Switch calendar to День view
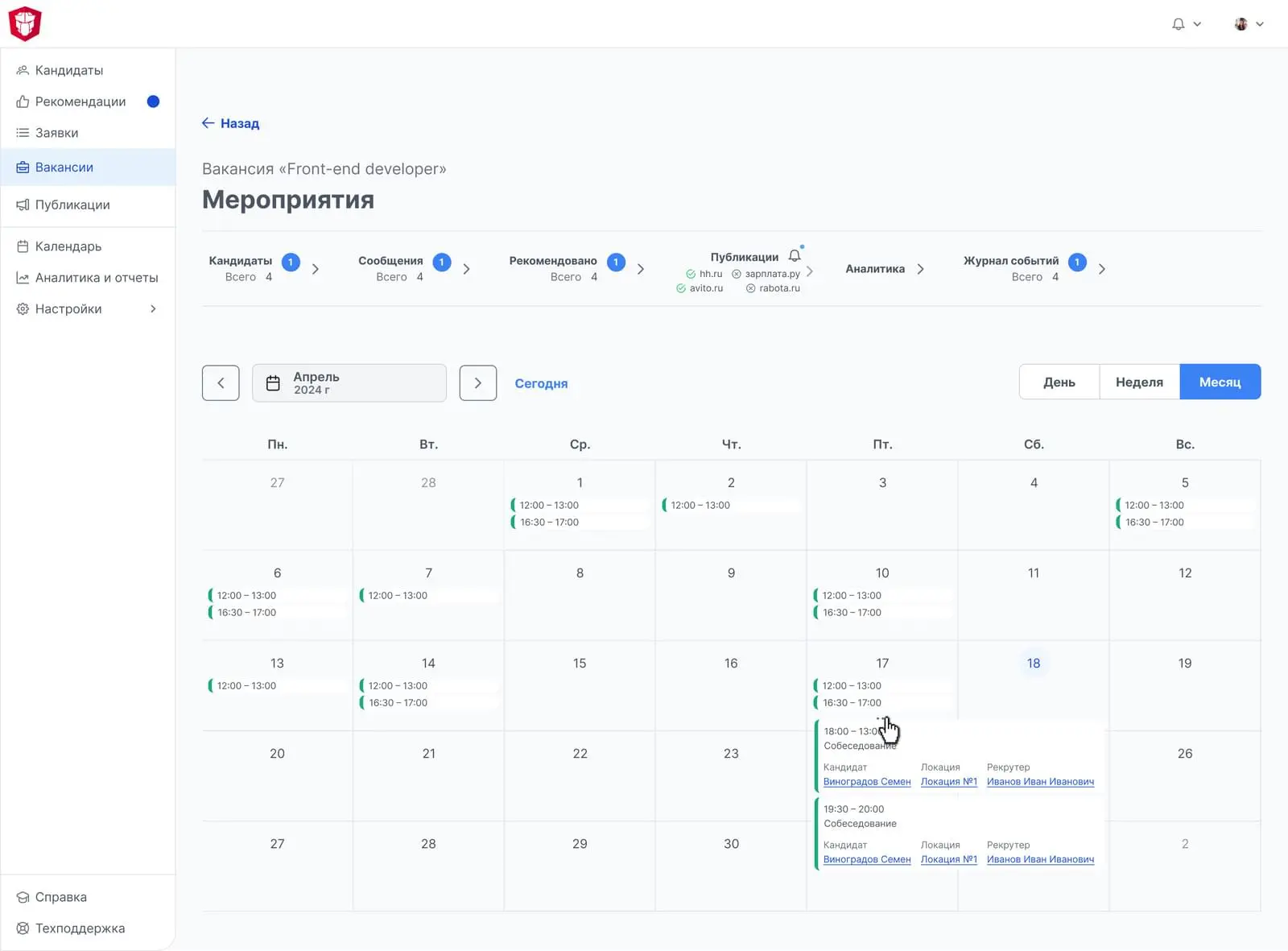Image resolution: width=1288 pixels, height=951 pixels. pyautogui.click(x=1059, y=382)
